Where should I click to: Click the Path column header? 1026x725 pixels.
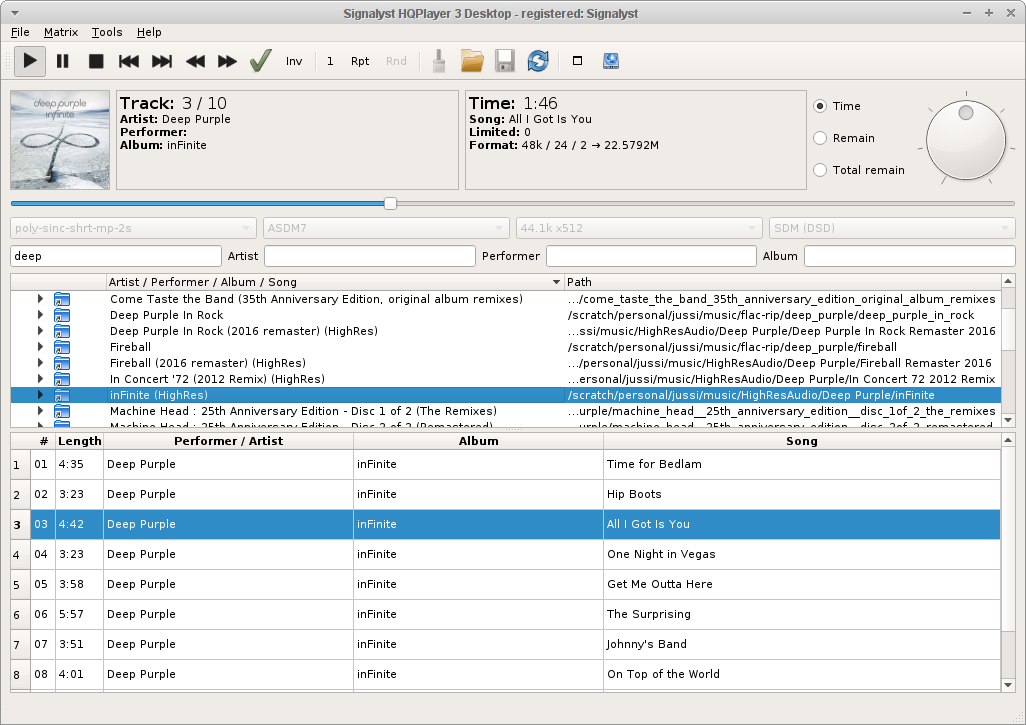pyautogui.click(x=783, y=282)
